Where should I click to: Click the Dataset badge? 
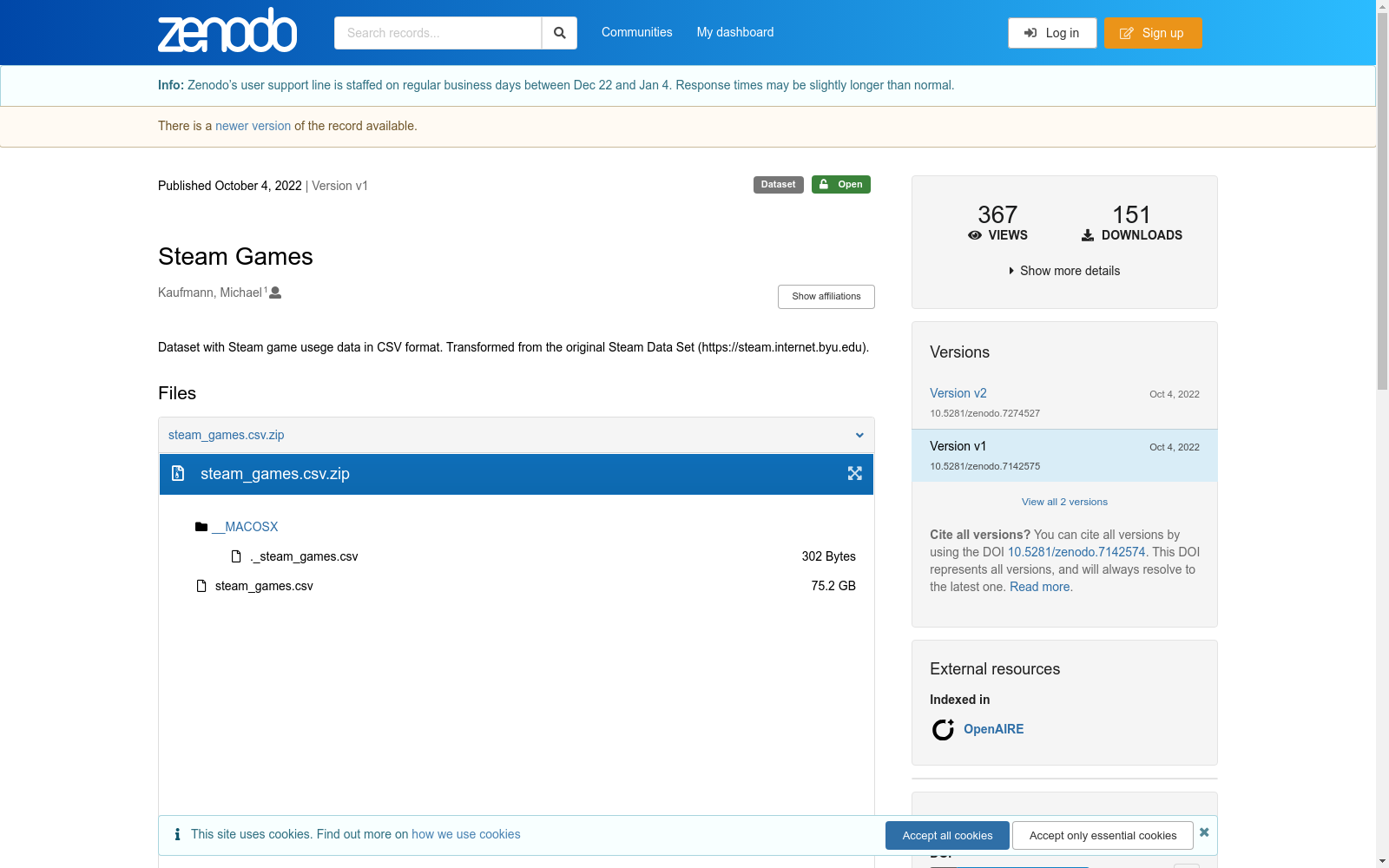(779, 185)
